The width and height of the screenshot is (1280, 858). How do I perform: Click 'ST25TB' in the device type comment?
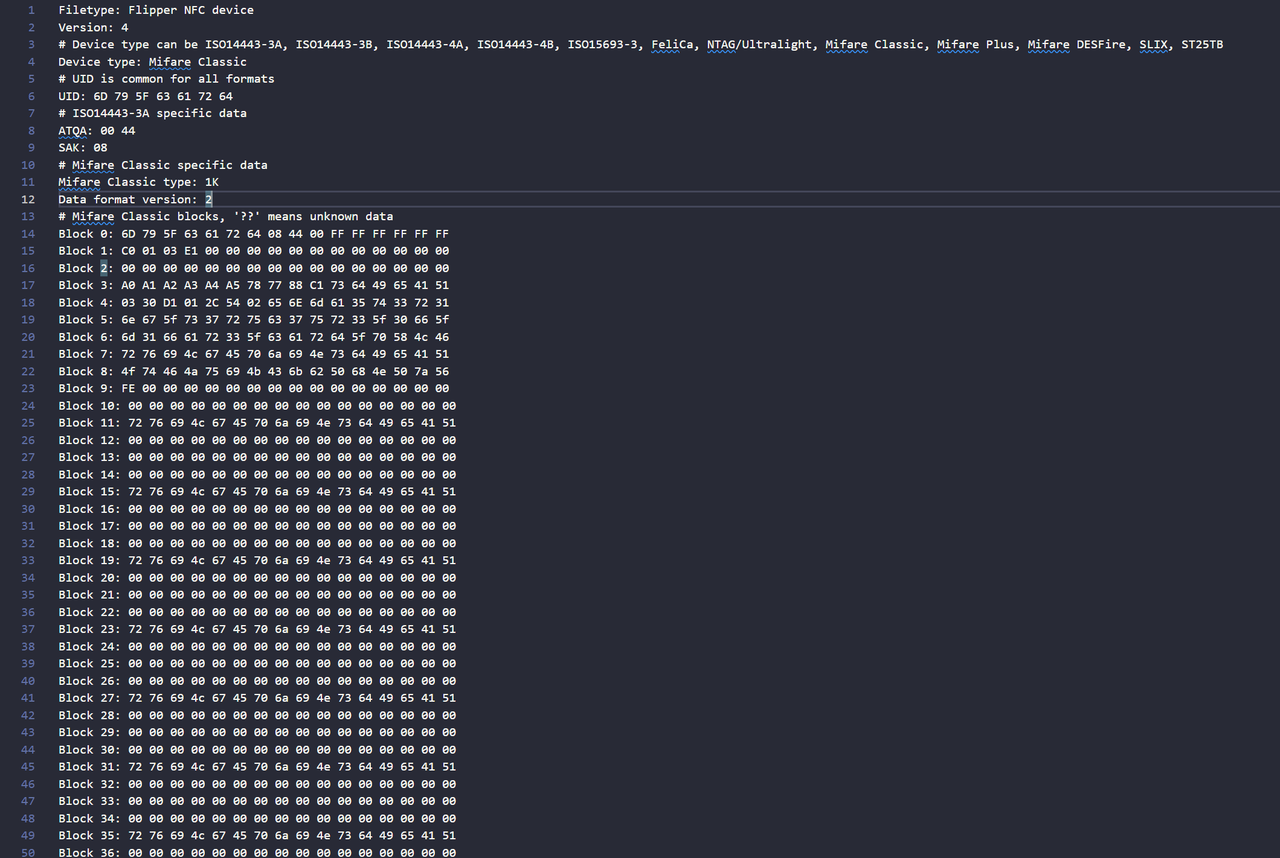pyautogui.click(x=1202, y=44)
